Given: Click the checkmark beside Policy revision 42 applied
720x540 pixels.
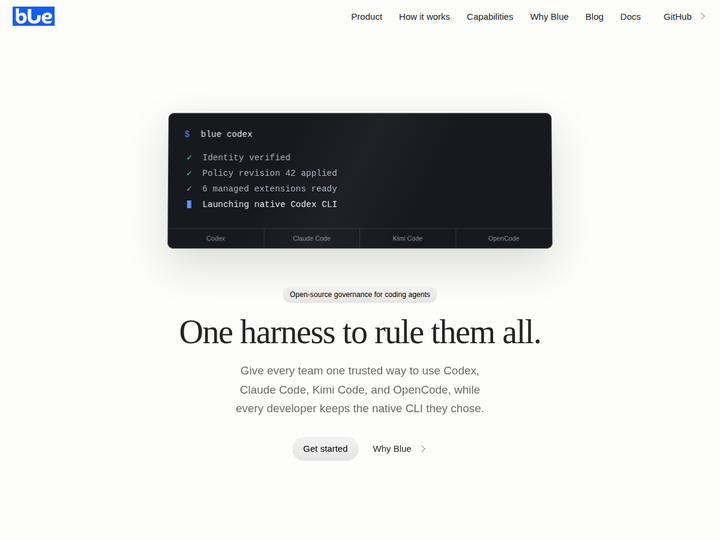Looking at the screenshot, I should click(189, 173).
